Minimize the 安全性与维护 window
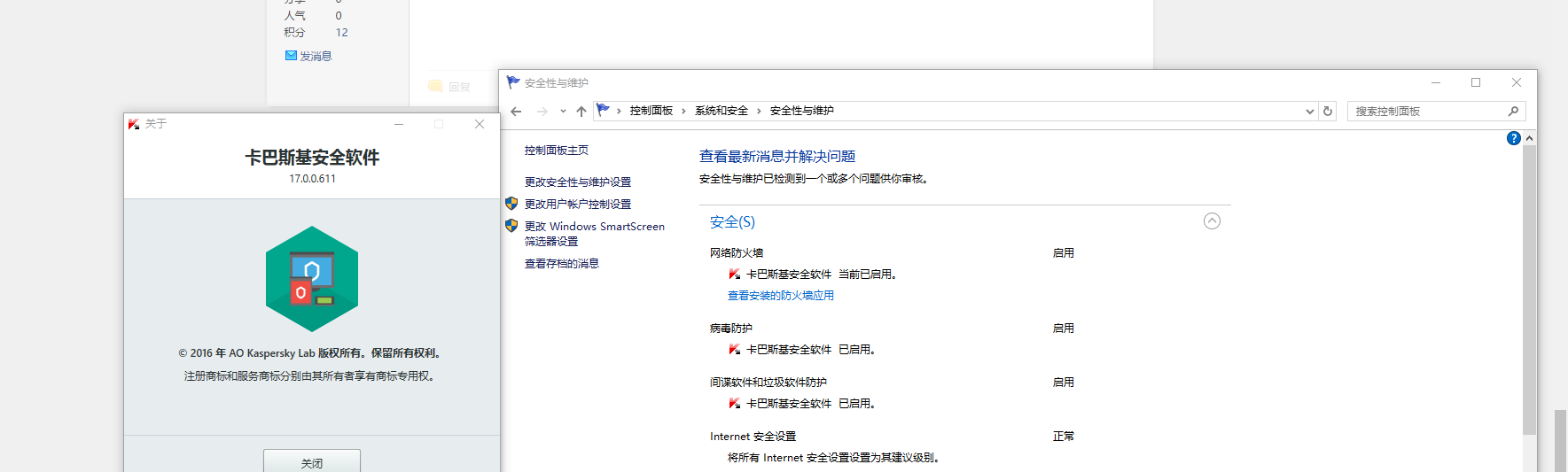Image resolution: width=1568 pixels, height=472 pixels. [x=1436, y=82]
